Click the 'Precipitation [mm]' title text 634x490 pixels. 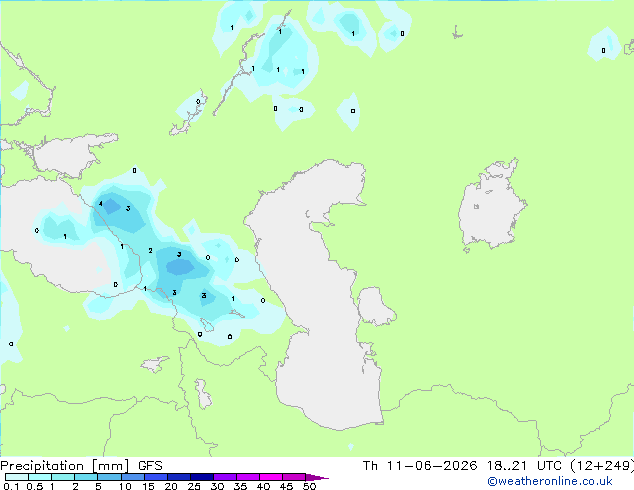[65, 466]
